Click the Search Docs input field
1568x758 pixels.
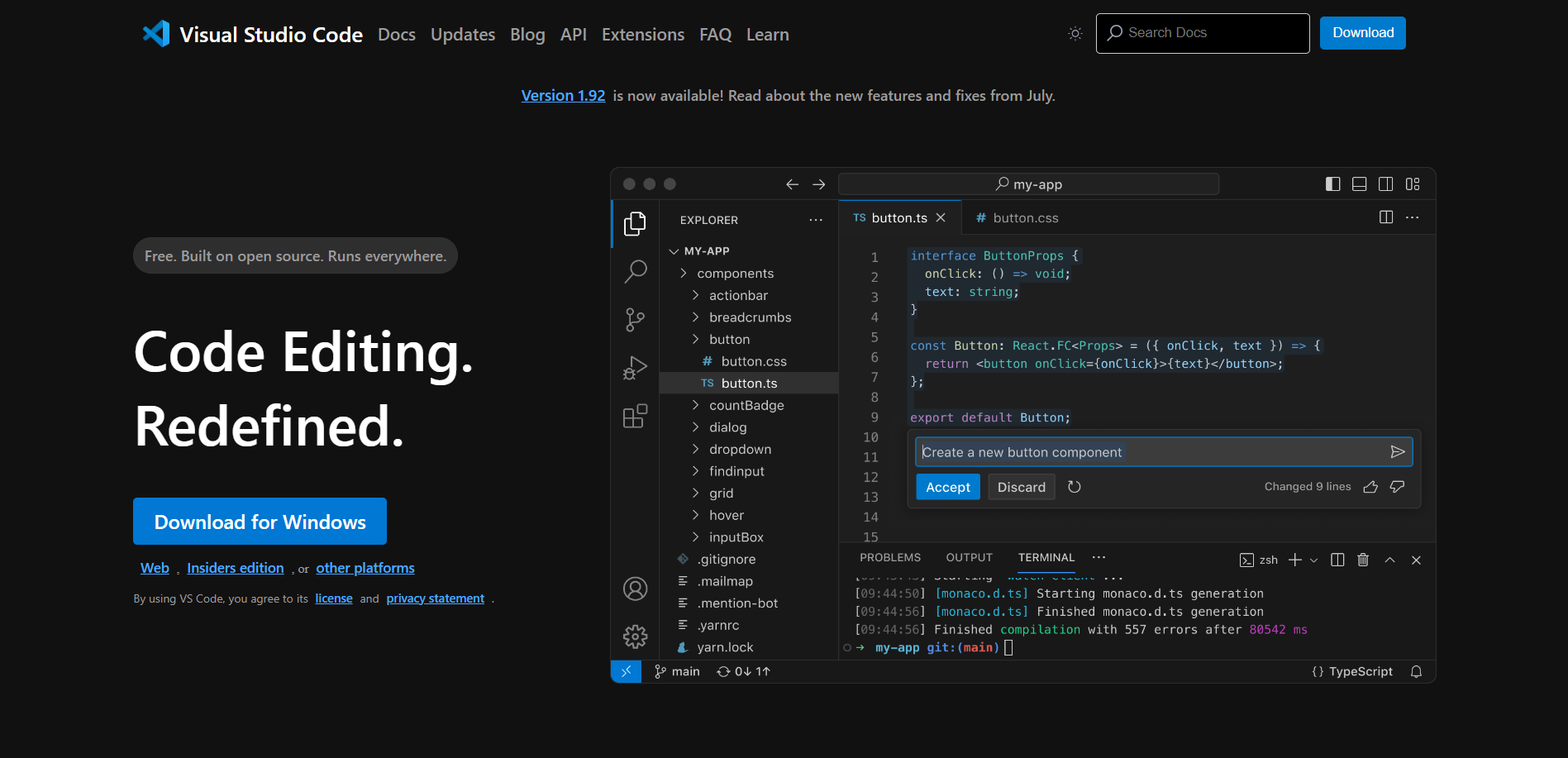(1202, 33)
